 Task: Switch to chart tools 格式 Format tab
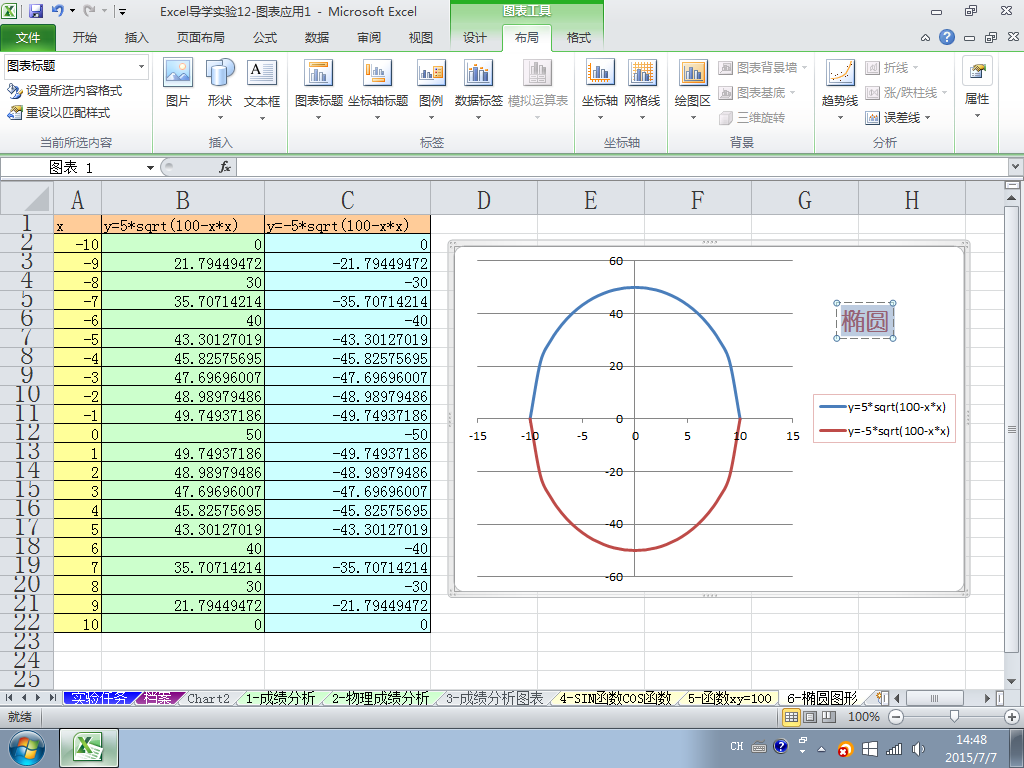point(579,38)
